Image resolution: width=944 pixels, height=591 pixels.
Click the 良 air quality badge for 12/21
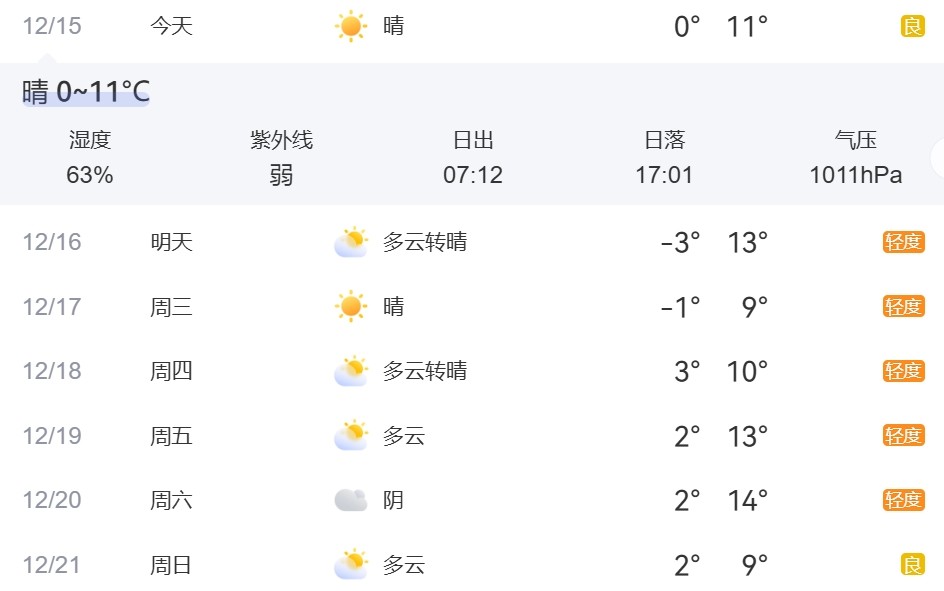point(912,565)
